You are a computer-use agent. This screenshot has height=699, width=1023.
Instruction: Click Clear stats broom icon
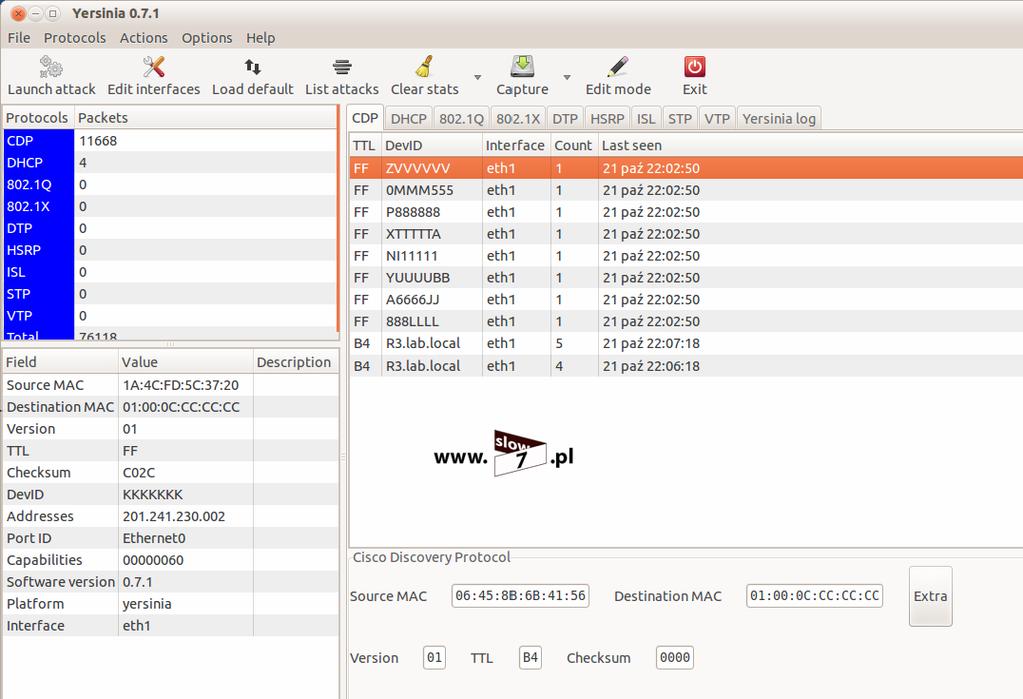tap(424, 67)
